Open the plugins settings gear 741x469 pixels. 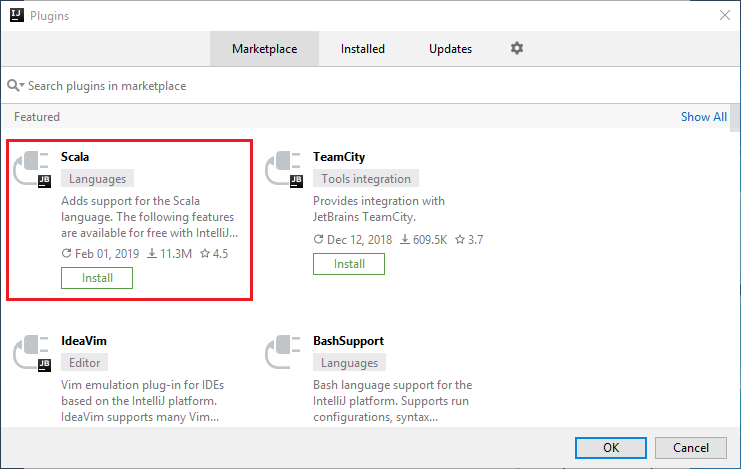click(517, 48)
